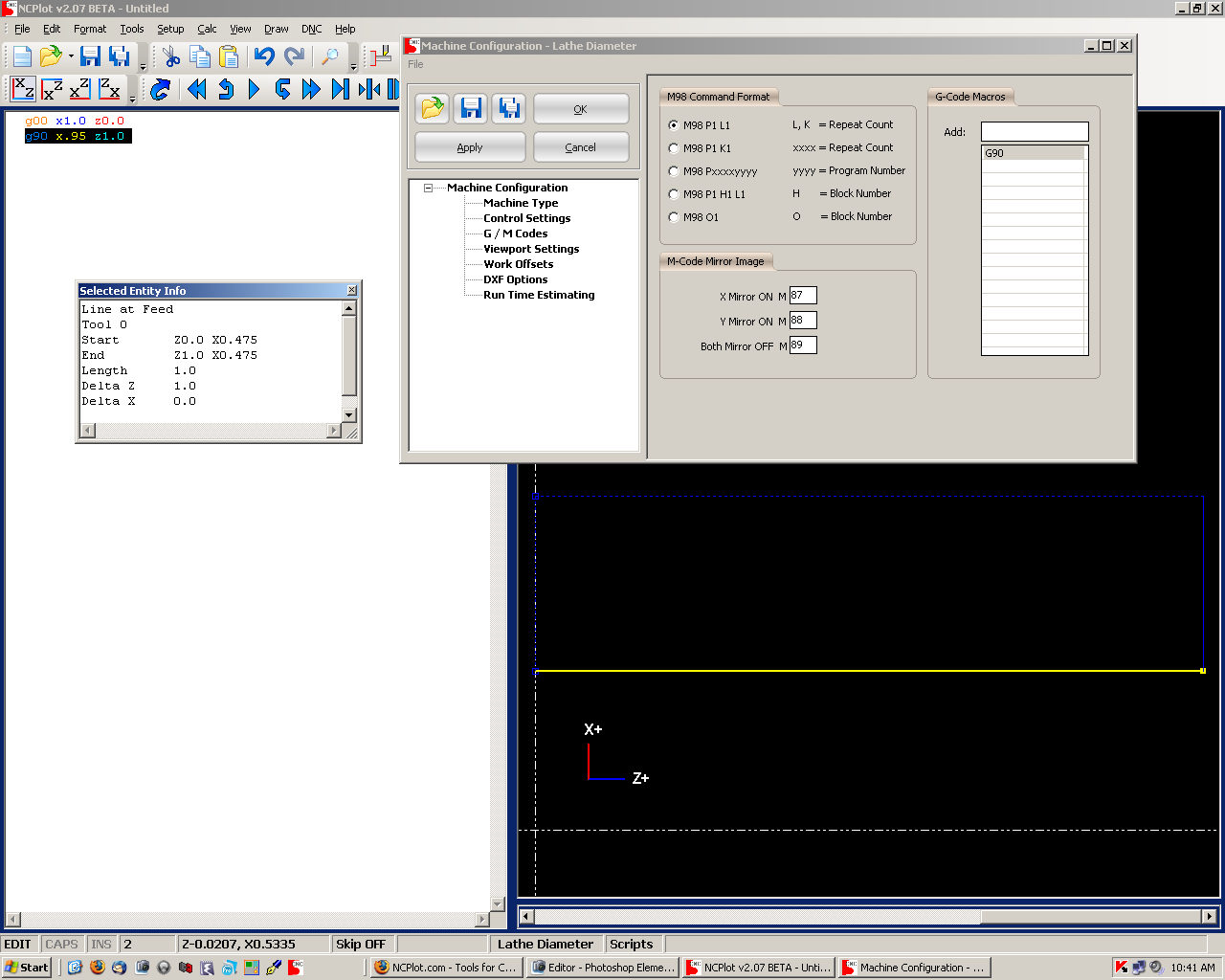1225x980 pixels.
Task: Open DXF Options in the configuration tree
Action: pos(515,279)
